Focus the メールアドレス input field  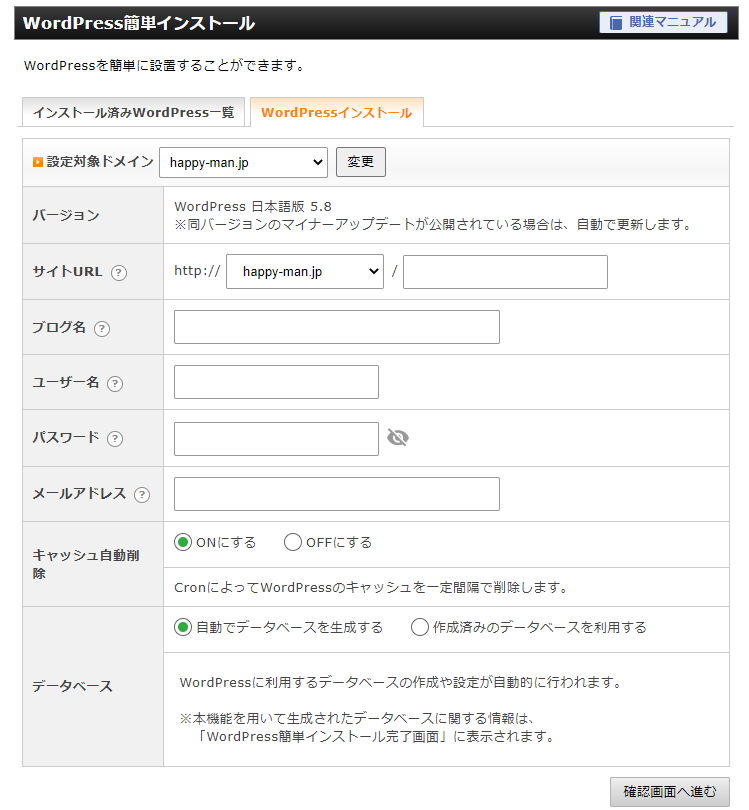pyautogui.click(x=337, y=494)
